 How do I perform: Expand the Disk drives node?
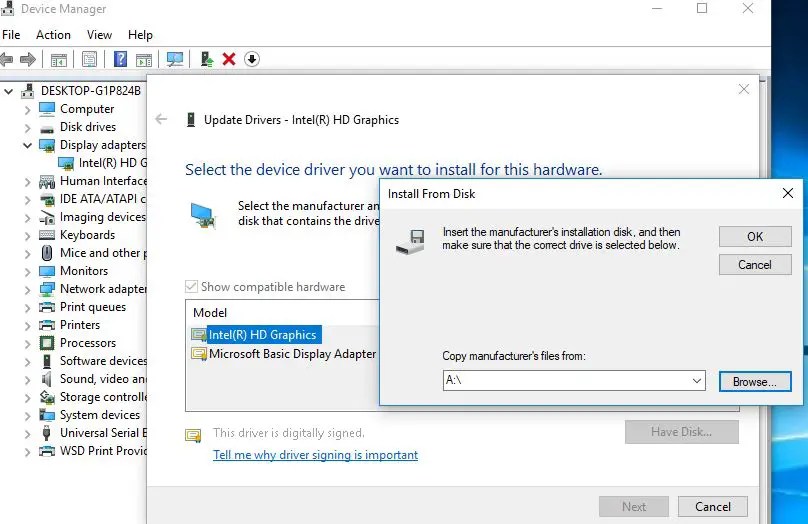[28, 128]
